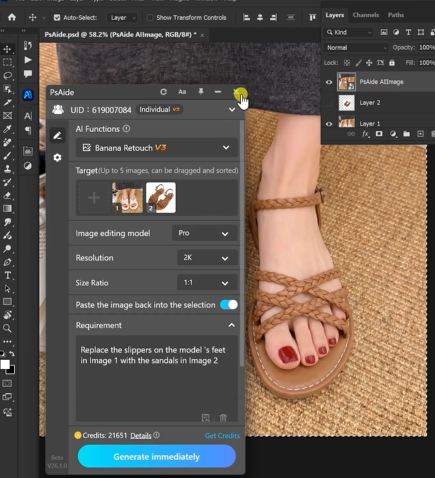Image resolution: width=435 pixels, height=478 pixels.
Task: Pin the PsAide panel
Action: tap(201, 91)
